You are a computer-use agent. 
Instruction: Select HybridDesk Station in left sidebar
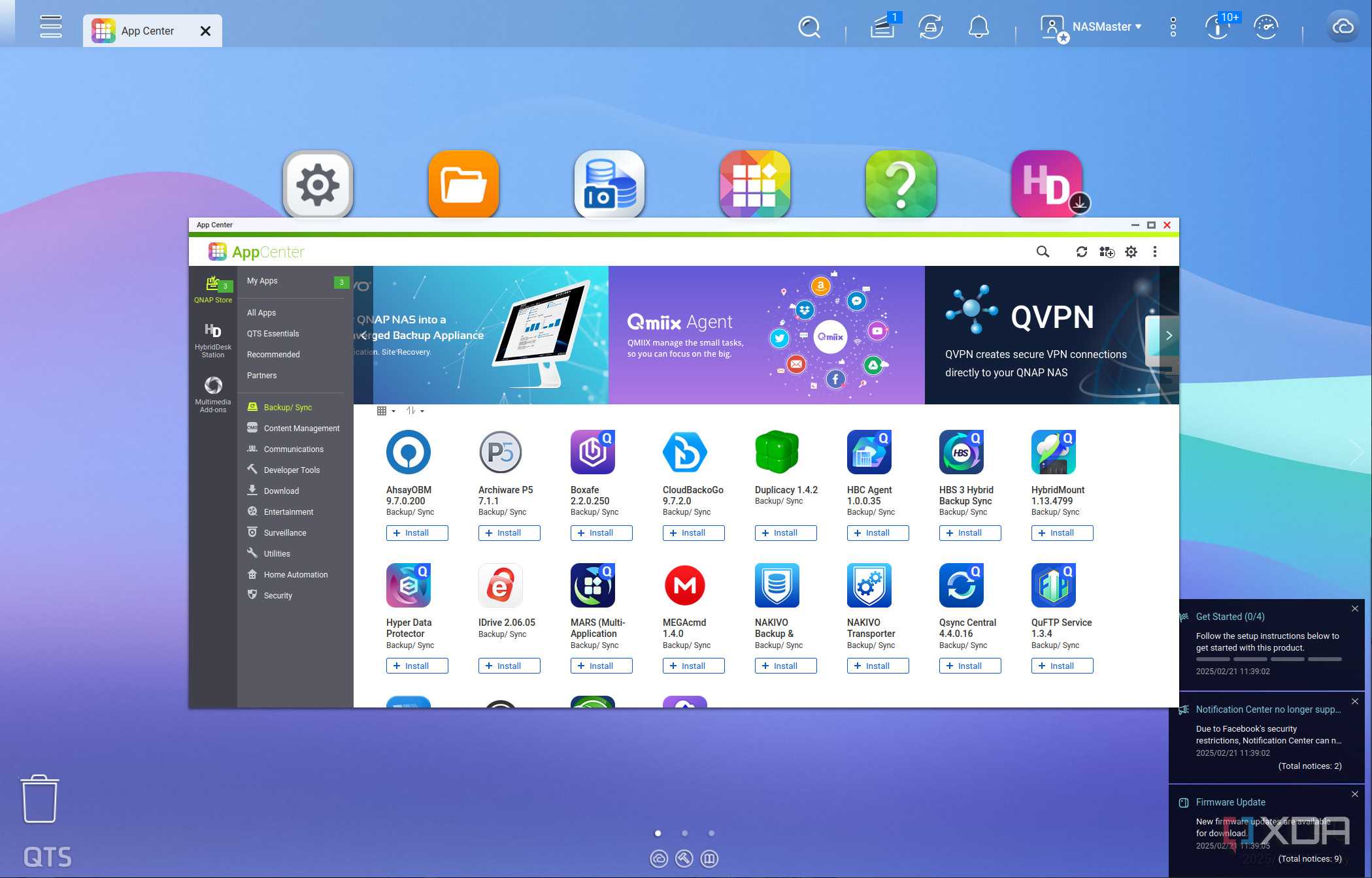(213, 340)
